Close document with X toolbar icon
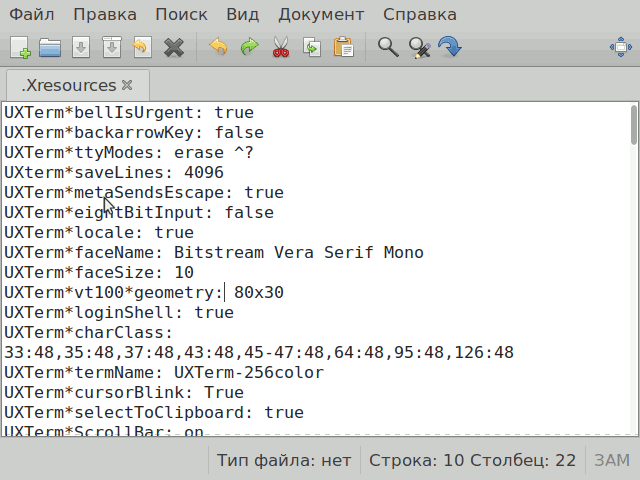The width and height of the screenshot is (640, 480). [173, 47]
